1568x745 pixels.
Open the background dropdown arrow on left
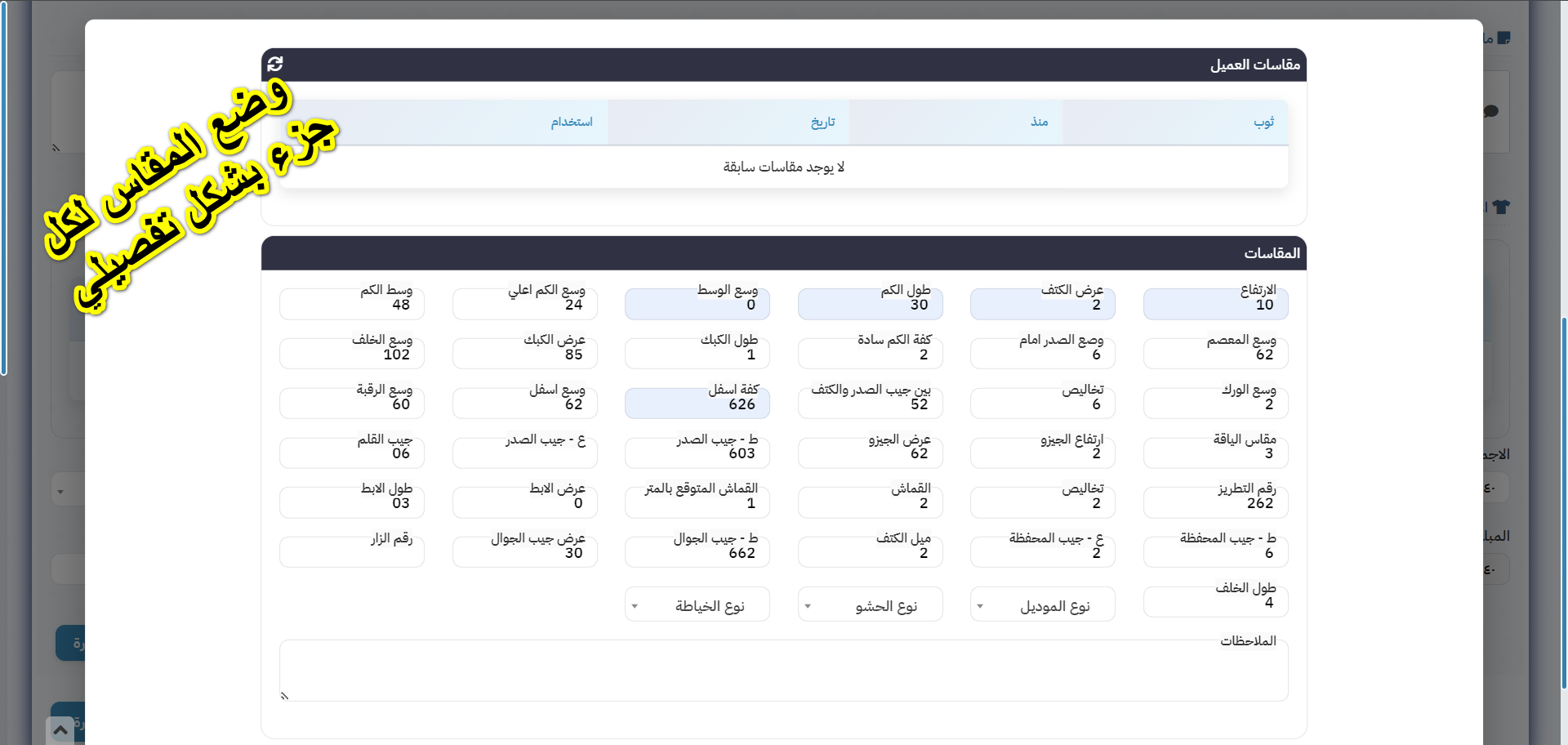click(60, 492)
